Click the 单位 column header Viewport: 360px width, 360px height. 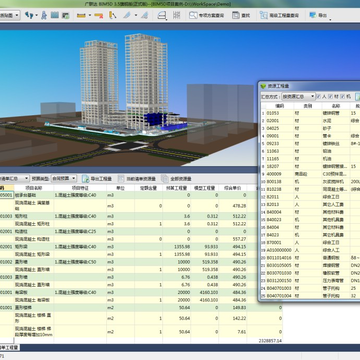click(120, 188)
